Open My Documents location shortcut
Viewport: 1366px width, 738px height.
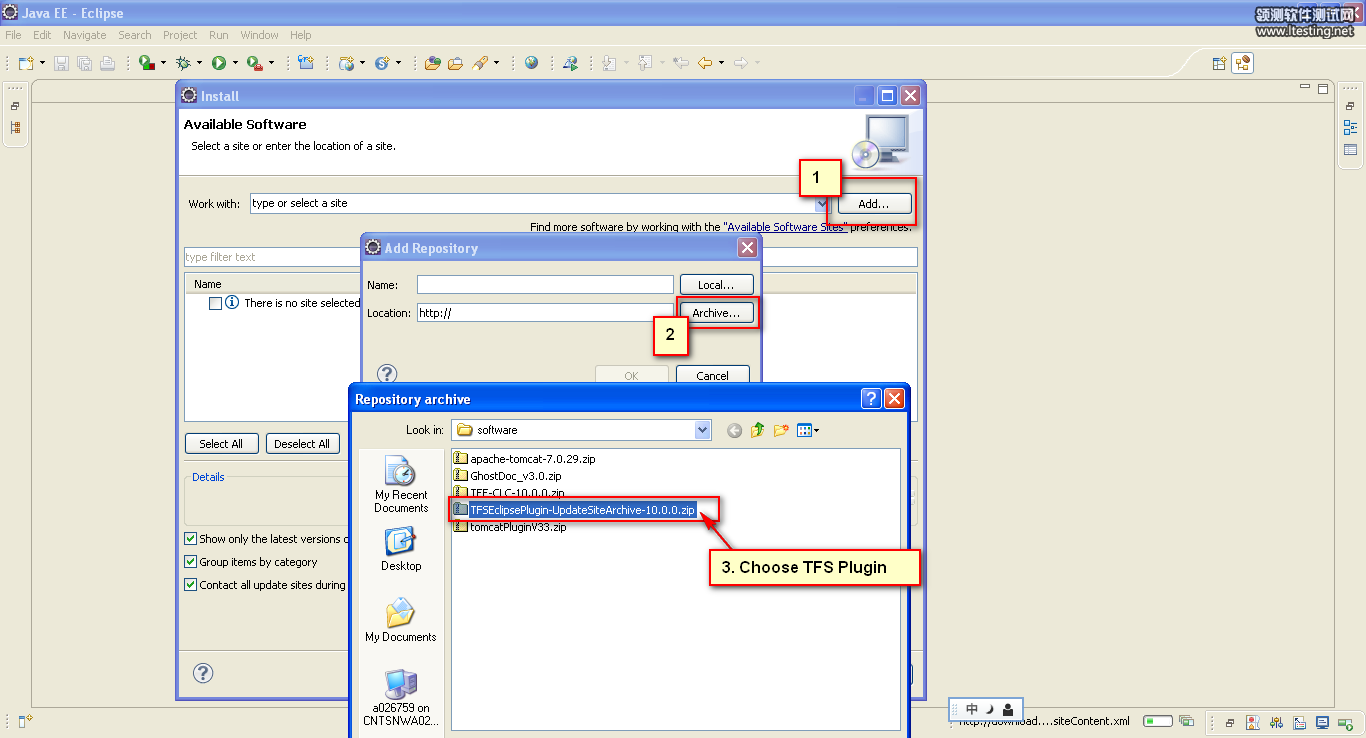(x=401, y=620)
